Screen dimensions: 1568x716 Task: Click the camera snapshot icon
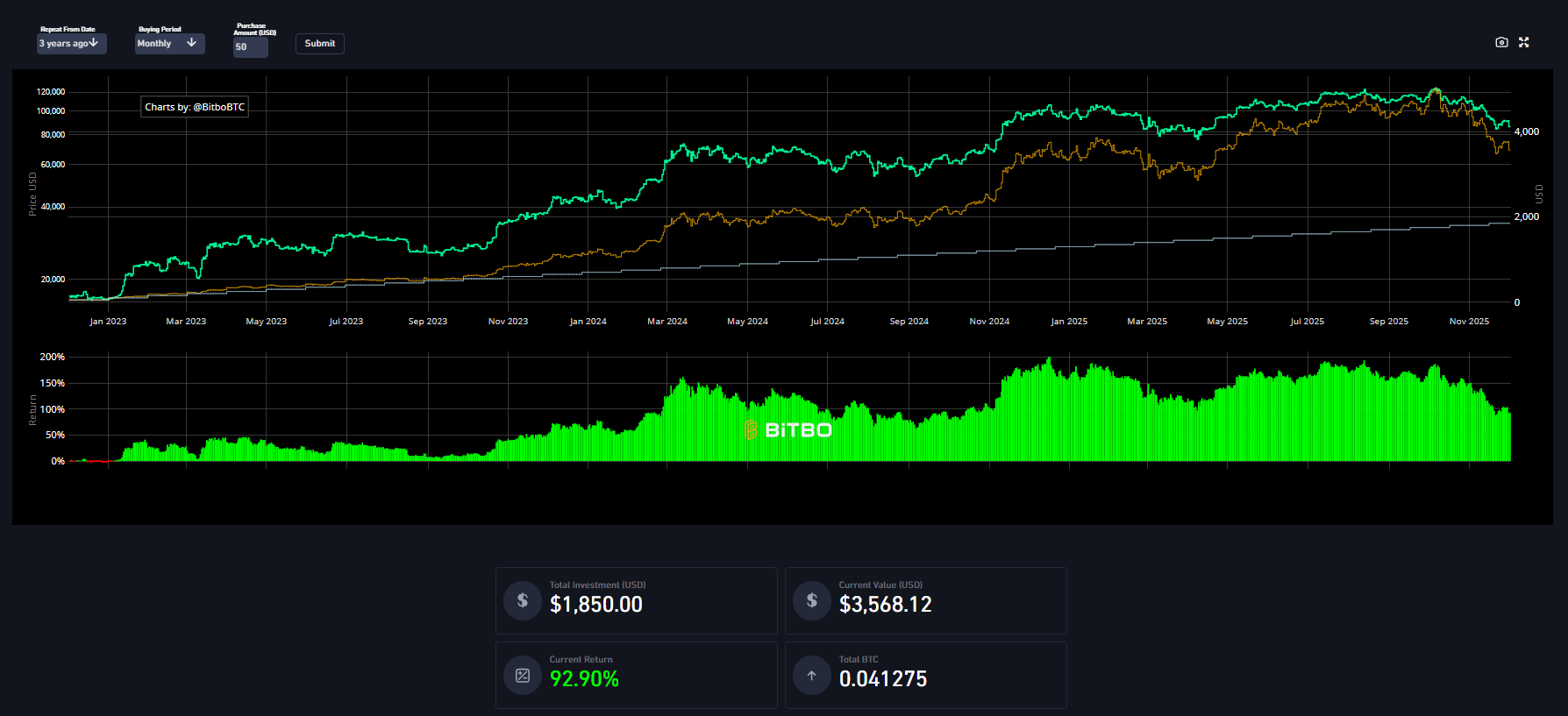(x=1501, y=42)
